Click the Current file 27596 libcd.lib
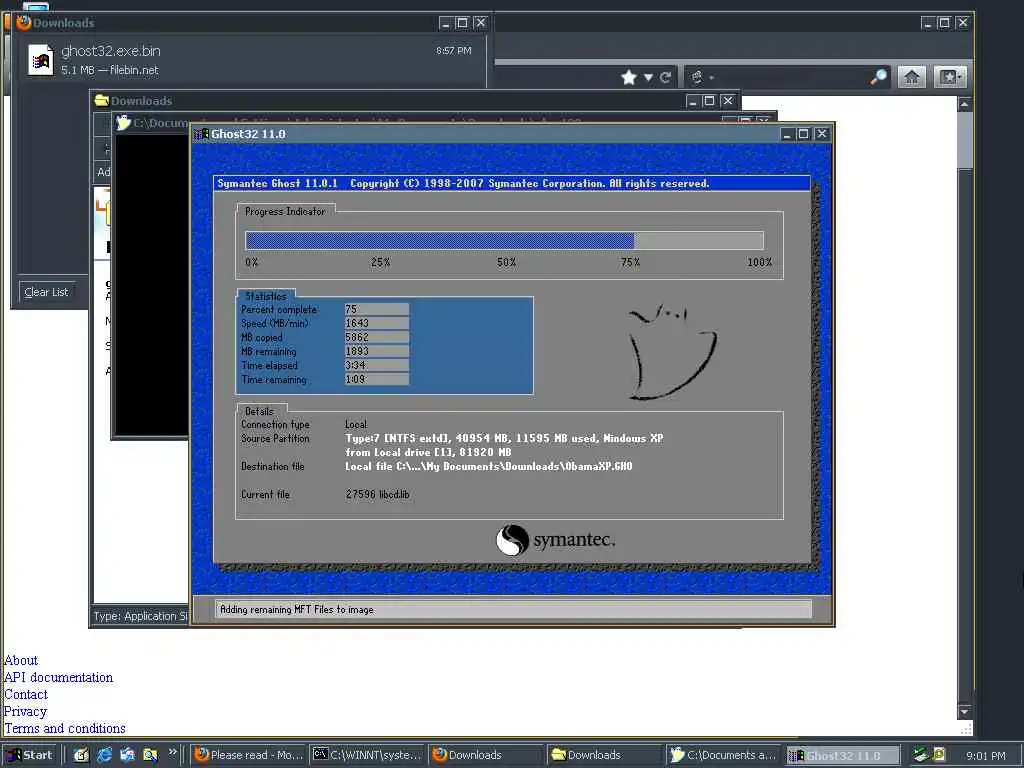1024x768 pixels. (x=377, y=494)
